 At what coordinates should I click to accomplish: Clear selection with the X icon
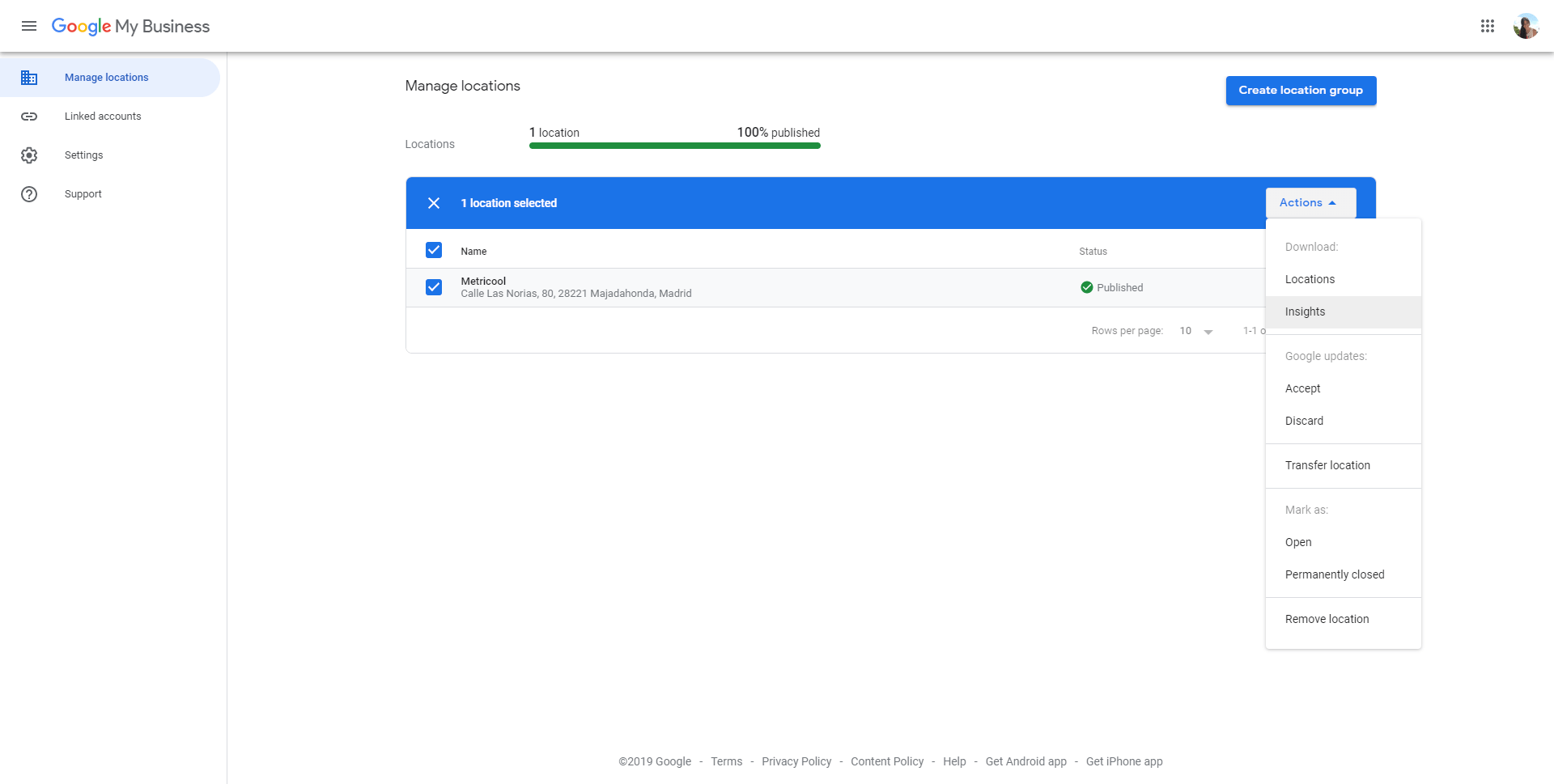(434, 203)
